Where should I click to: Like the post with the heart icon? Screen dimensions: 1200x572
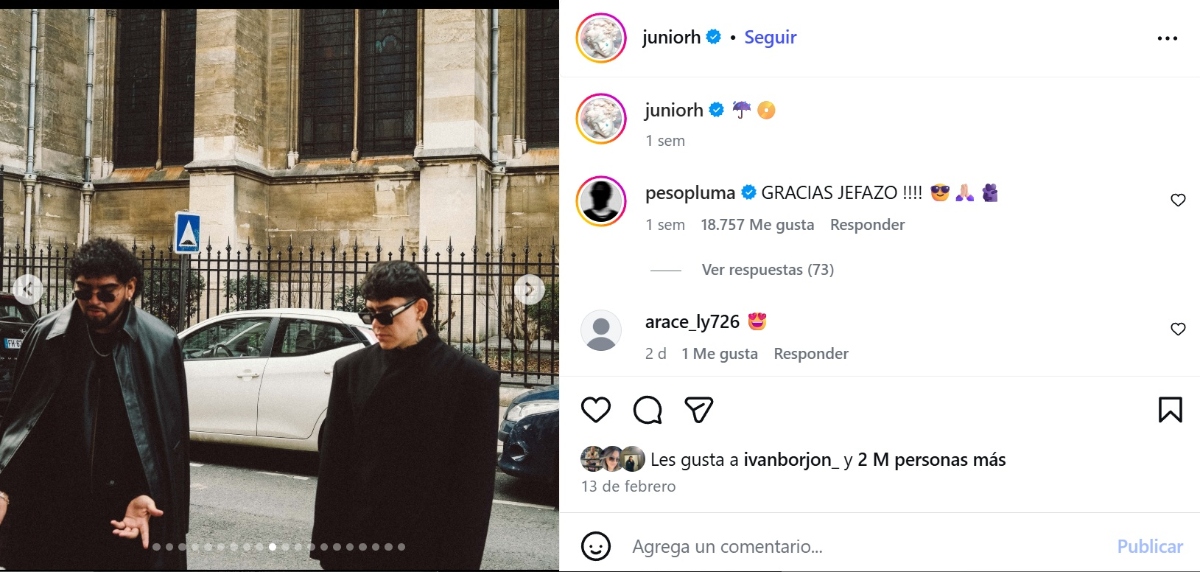(x=596, y=409)
